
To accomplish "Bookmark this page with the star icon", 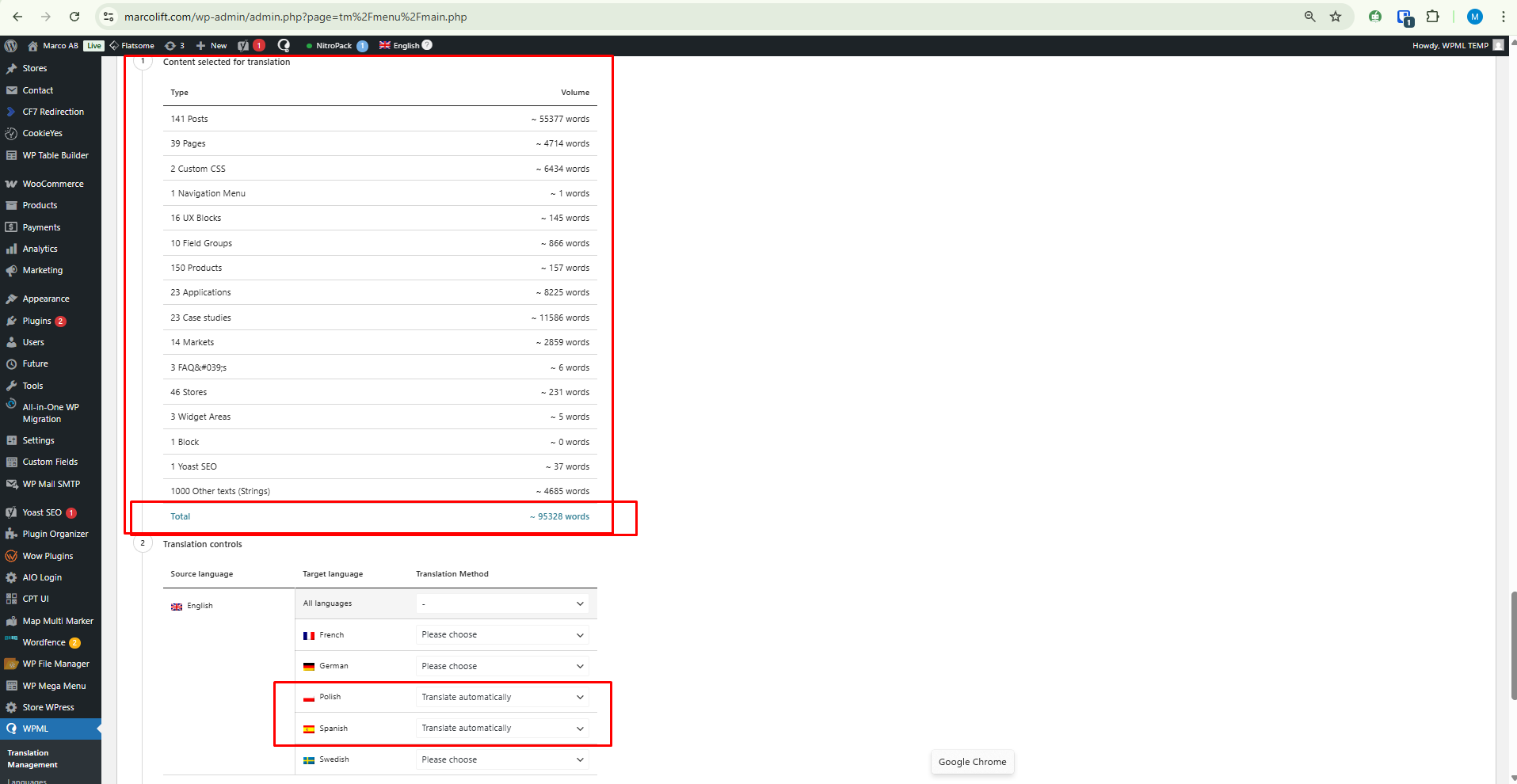I will tap(1336, 17).
